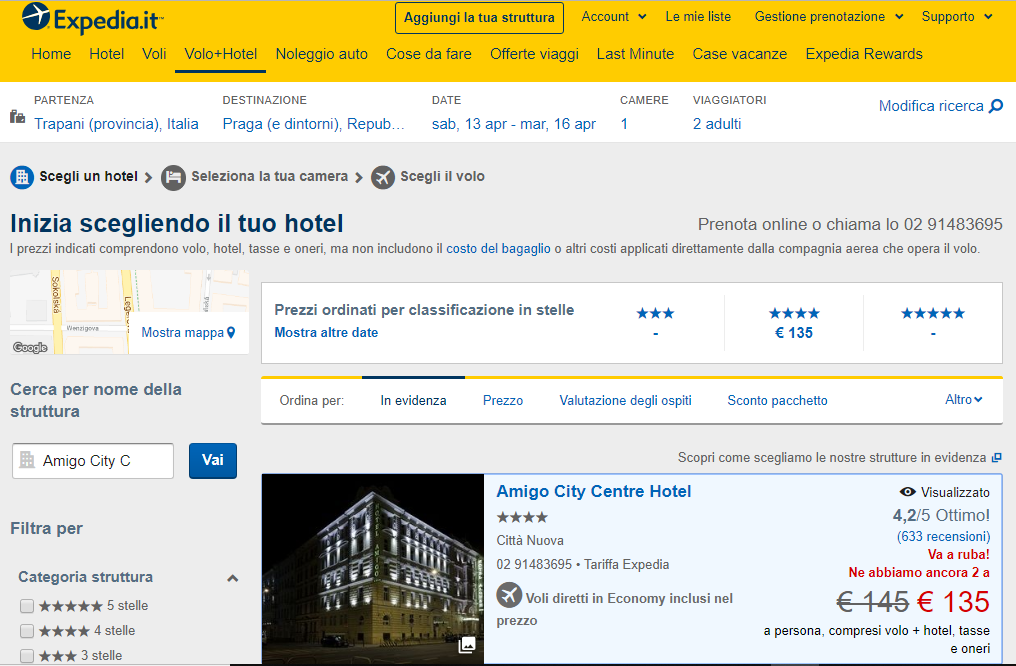This screenshot has width=1016, height=666.
Task: Sort results by Prezzo
Action: click(503, 400)
